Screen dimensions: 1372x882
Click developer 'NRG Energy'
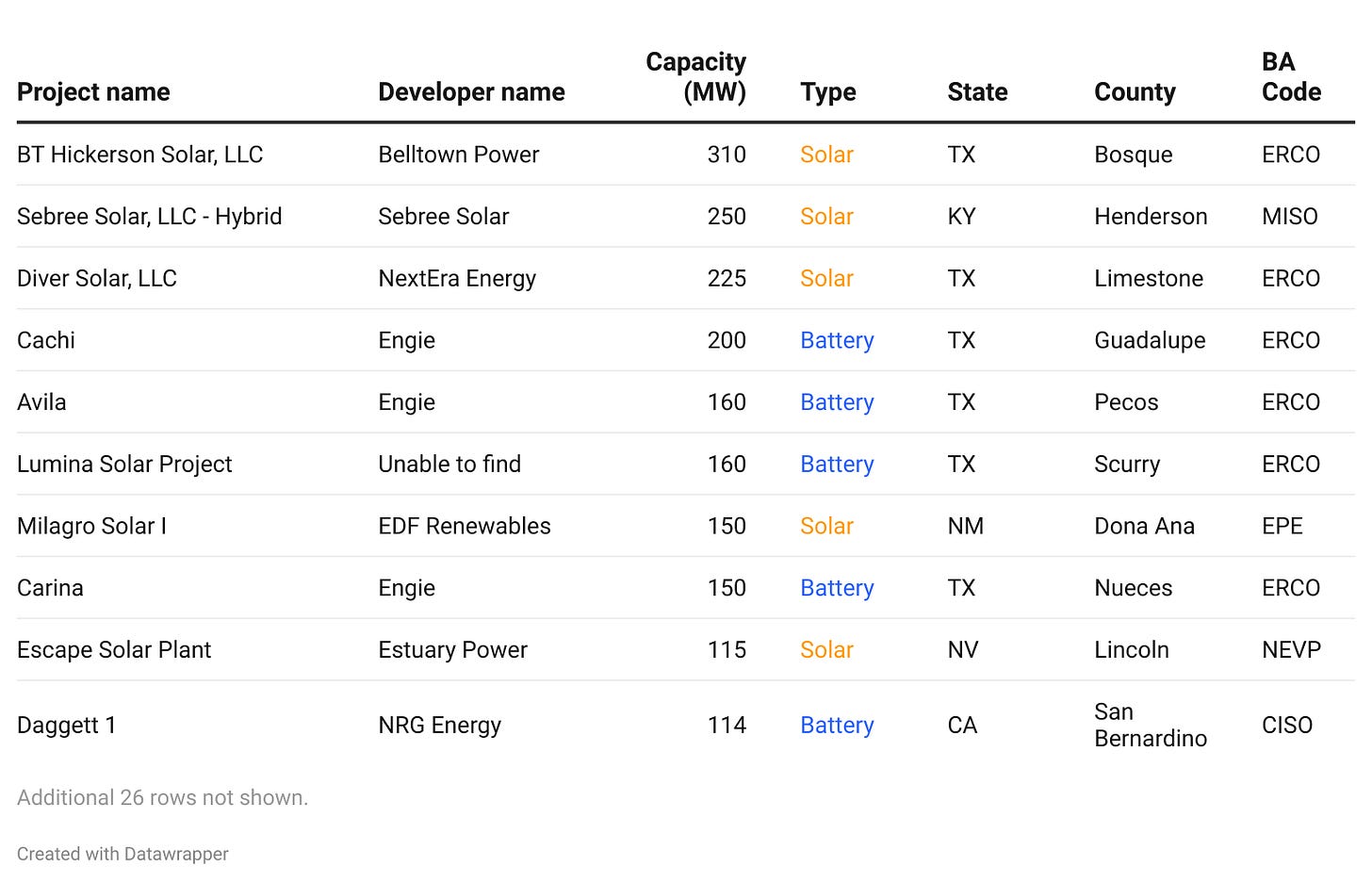439,726
